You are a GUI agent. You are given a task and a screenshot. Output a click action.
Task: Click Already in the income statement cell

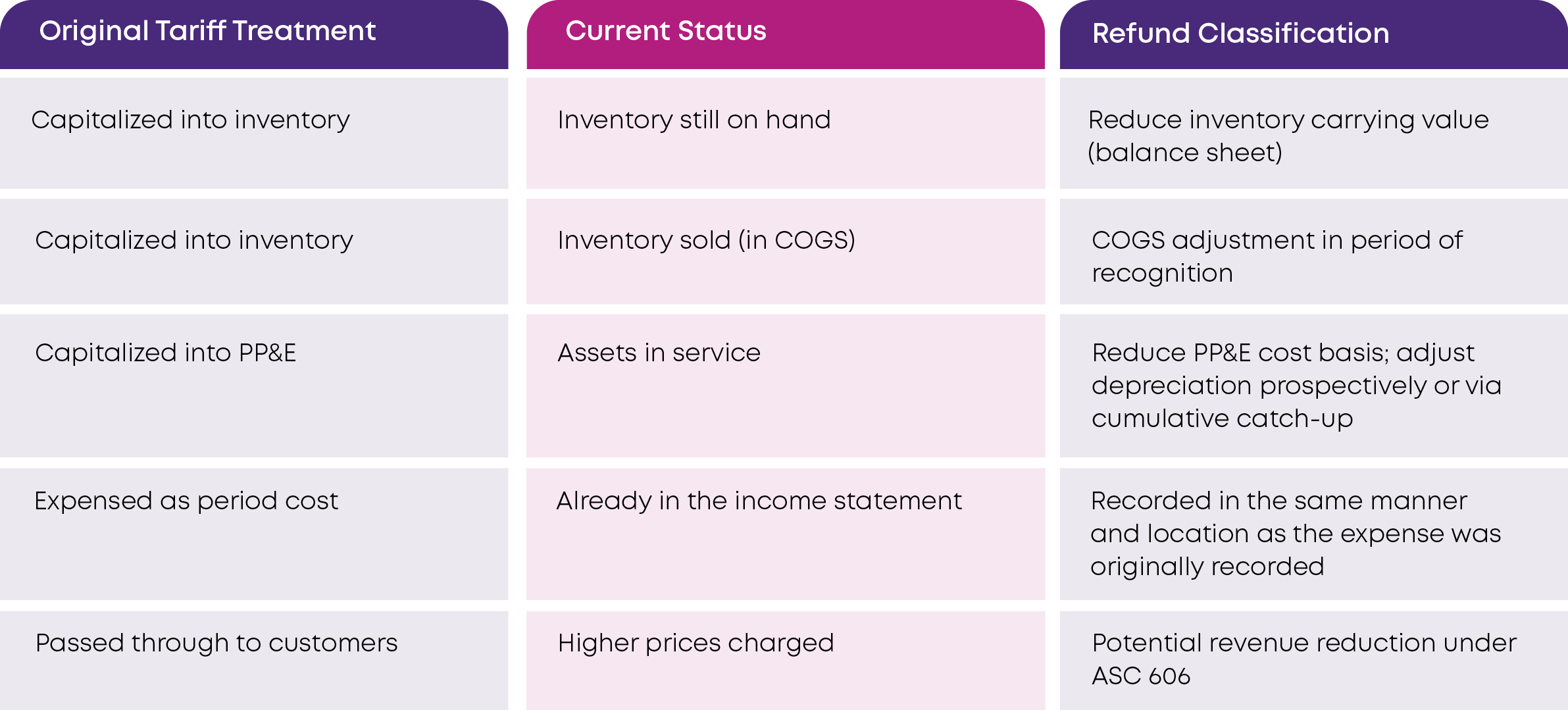point(759,501)
